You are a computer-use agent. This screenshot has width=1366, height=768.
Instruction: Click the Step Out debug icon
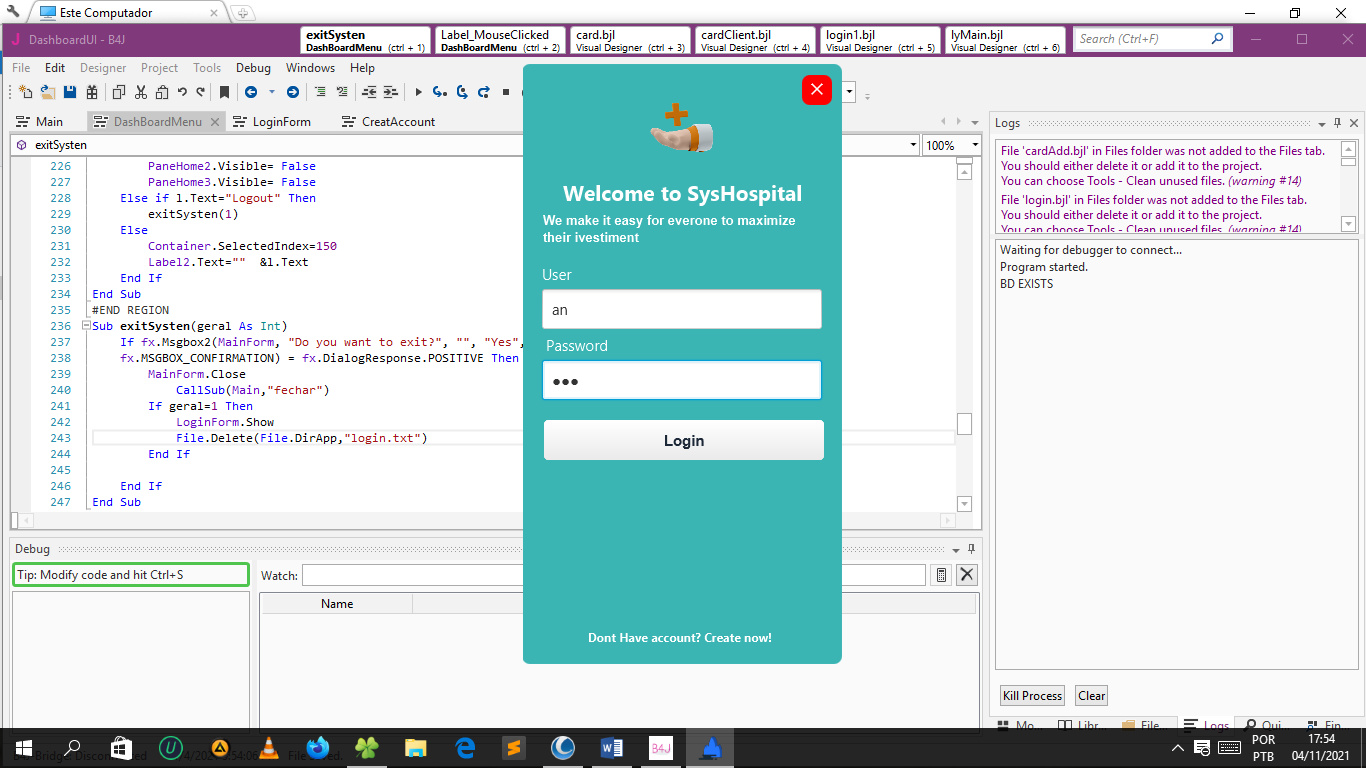(x=484, y=92)
